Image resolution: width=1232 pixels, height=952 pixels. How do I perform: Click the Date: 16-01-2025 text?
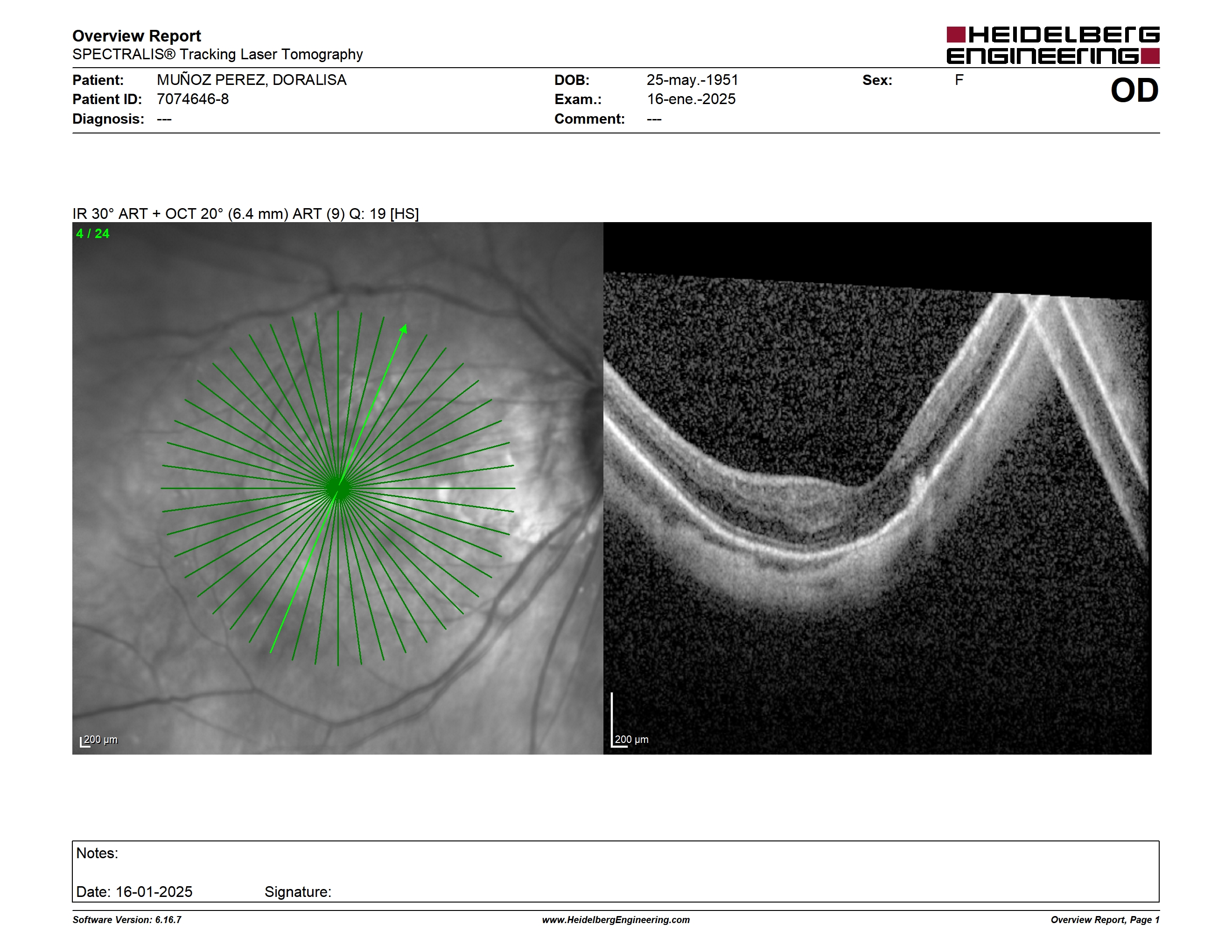coord(134,892)
